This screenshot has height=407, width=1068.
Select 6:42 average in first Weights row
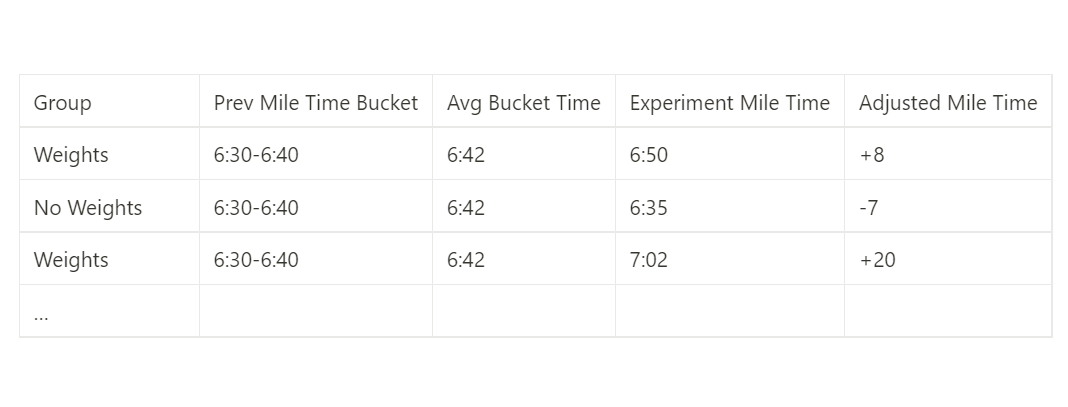coord(466,155)
